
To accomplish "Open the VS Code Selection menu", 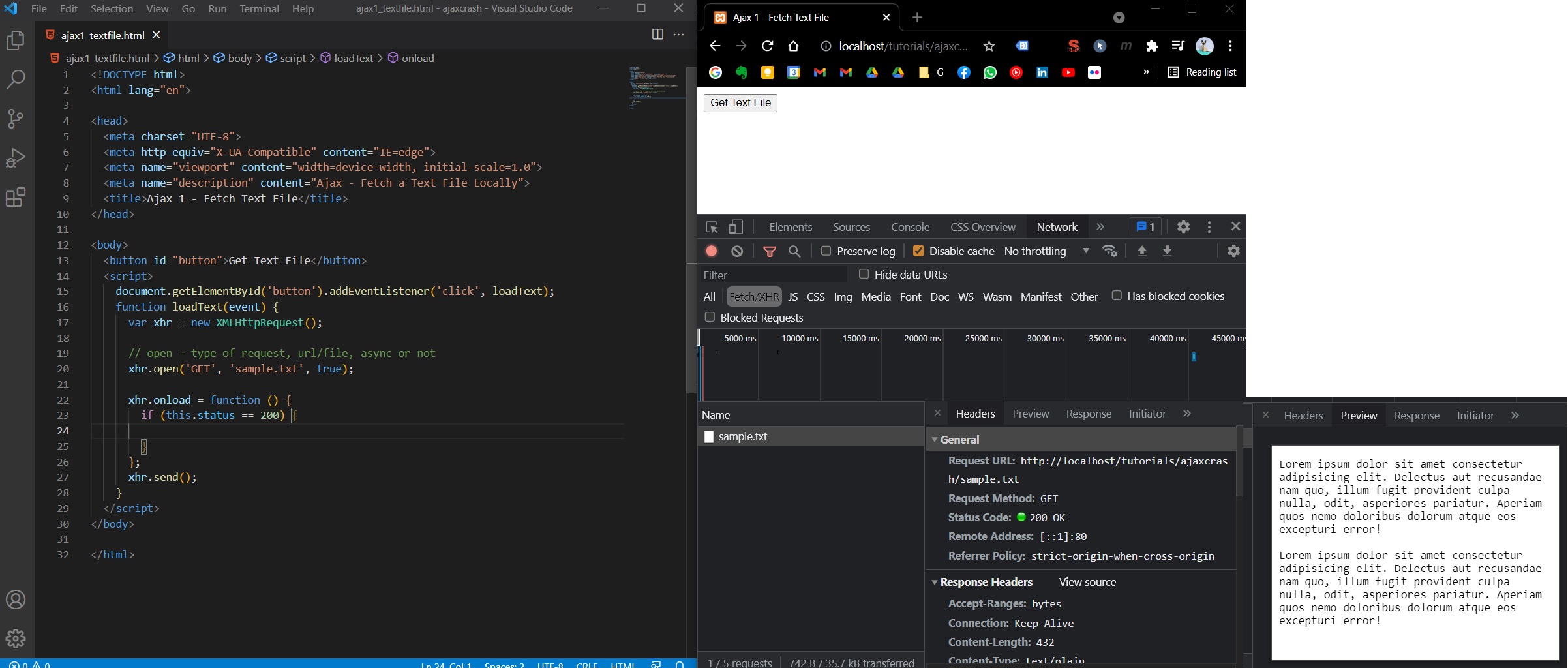I will (112, 8).
